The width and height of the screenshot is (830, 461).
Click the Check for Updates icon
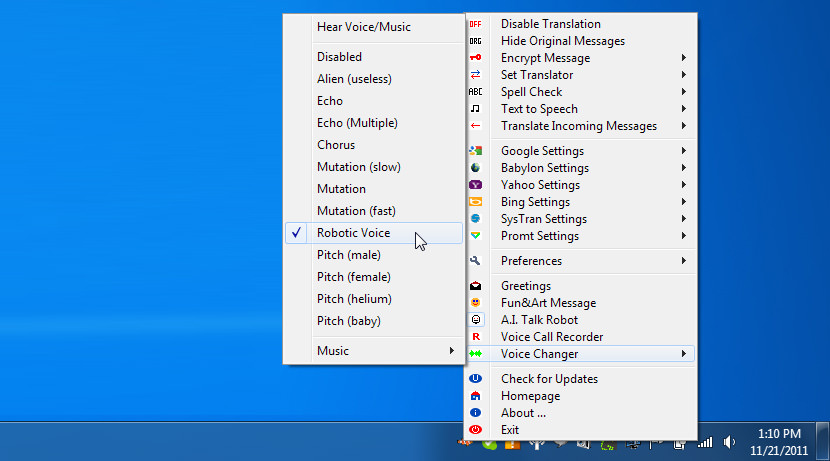[x=475, y=378]
